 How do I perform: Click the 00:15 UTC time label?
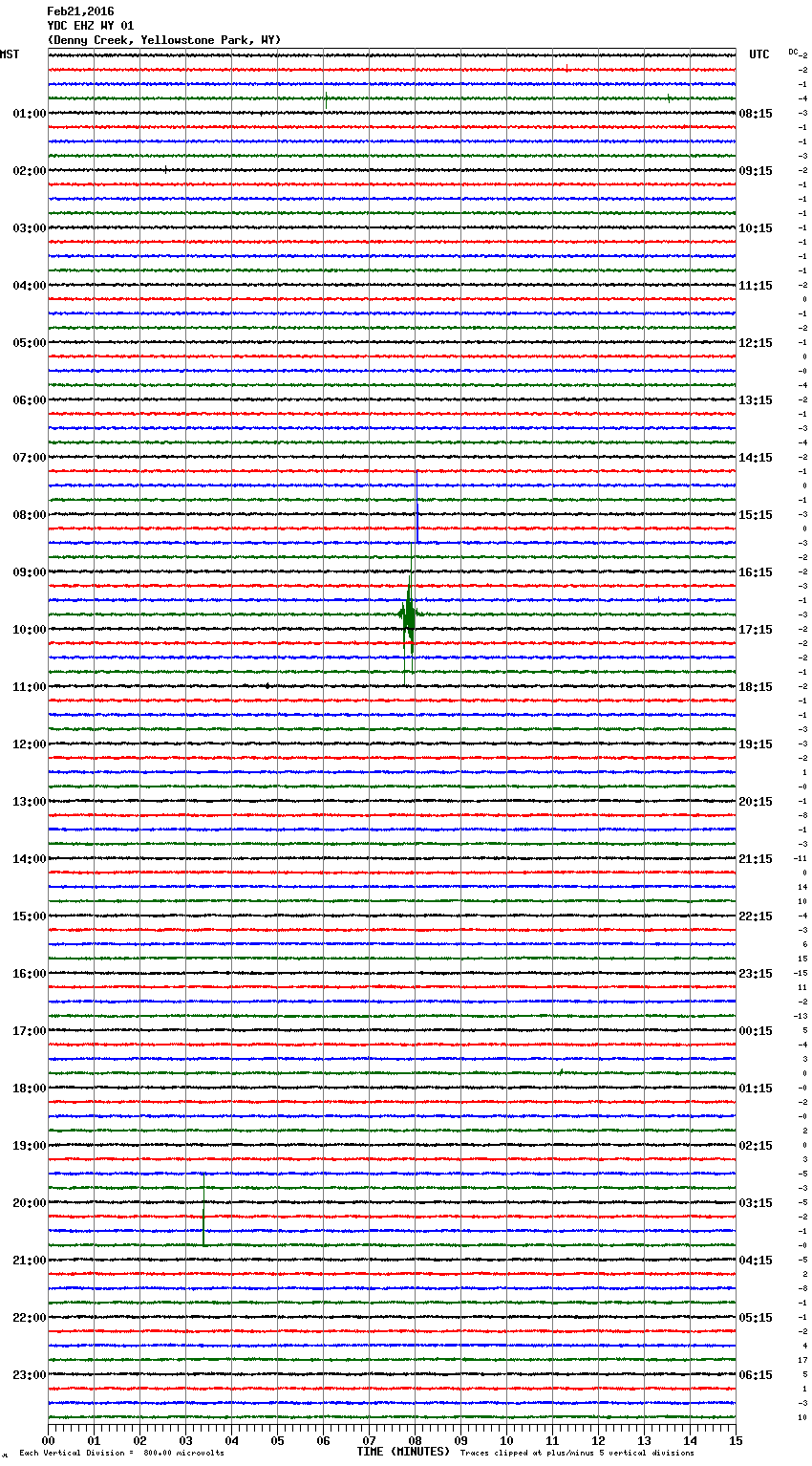[756, 1031]
